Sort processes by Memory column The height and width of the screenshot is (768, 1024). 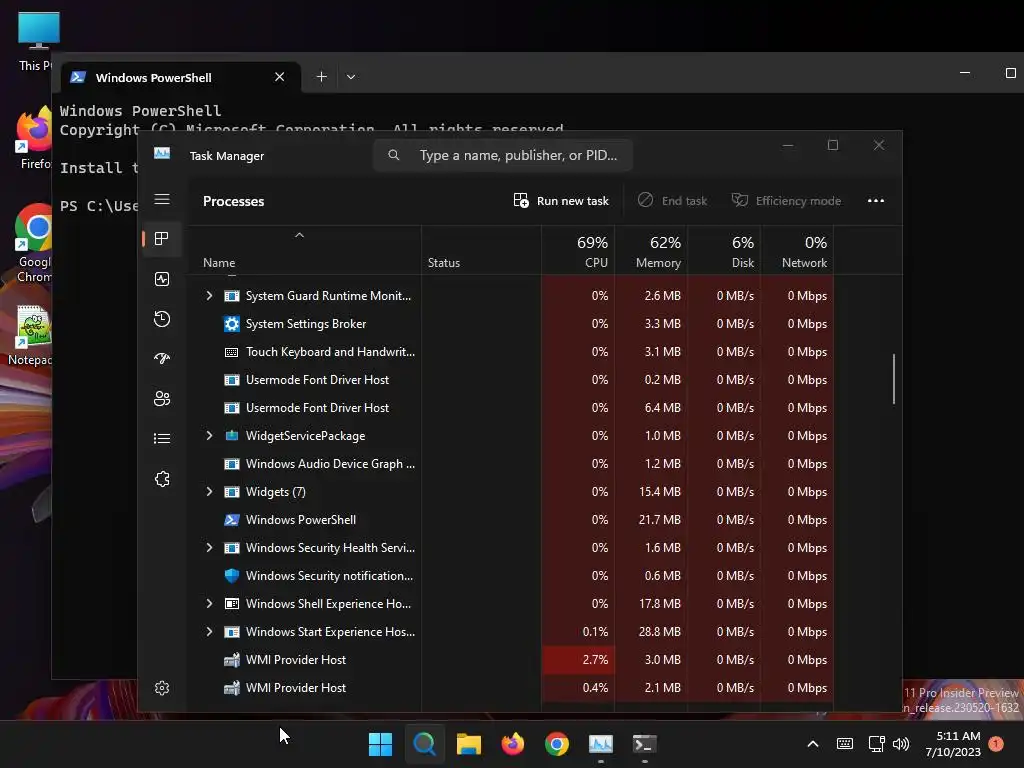(651, 252)
